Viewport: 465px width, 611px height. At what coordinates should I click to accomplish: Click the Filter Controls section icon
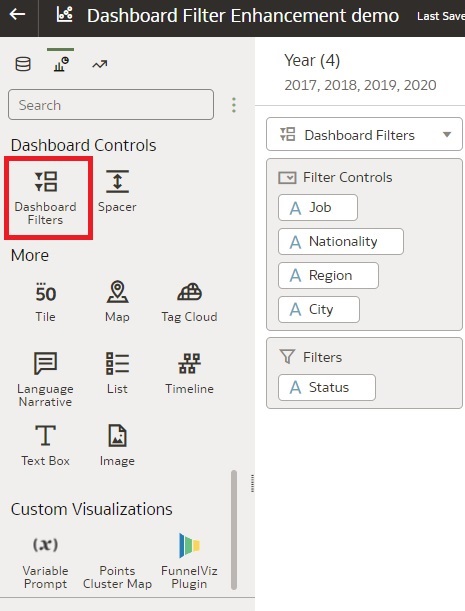point(287,178)
